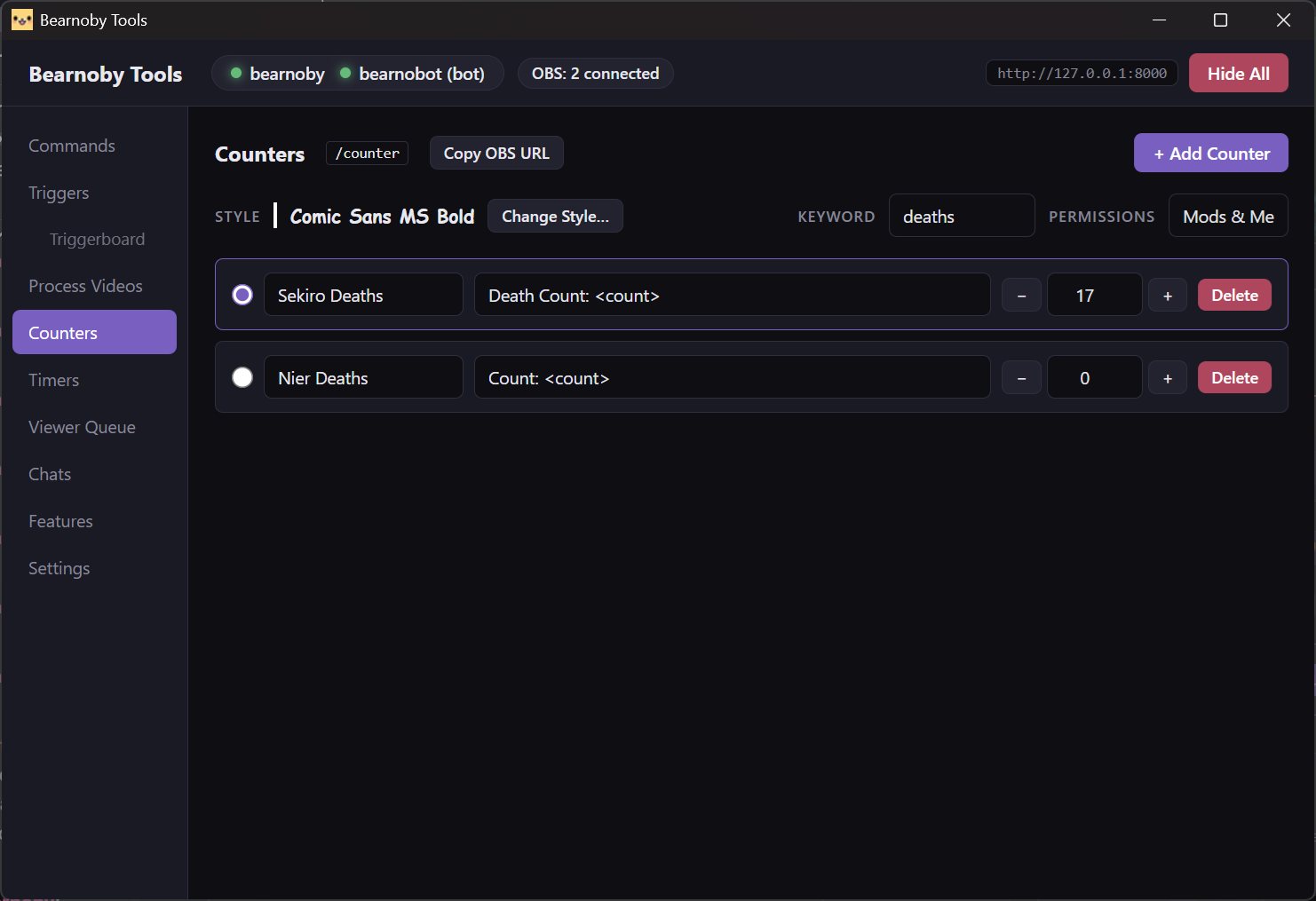
Task: Edit the Nier count value 0
Action: [x=1094, y=377]
